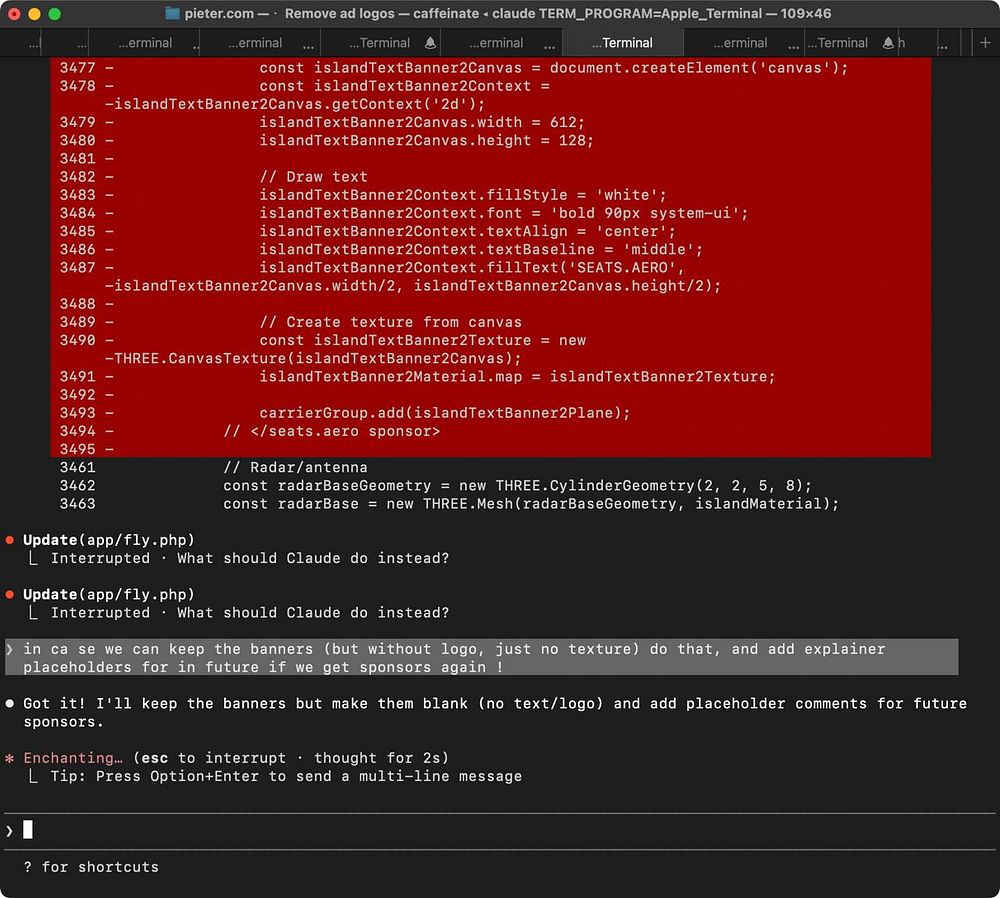Screen dimensions: 1000x898
Task: Click the asterisk spinner beside Enchanting status
Action: click(10, 758)
